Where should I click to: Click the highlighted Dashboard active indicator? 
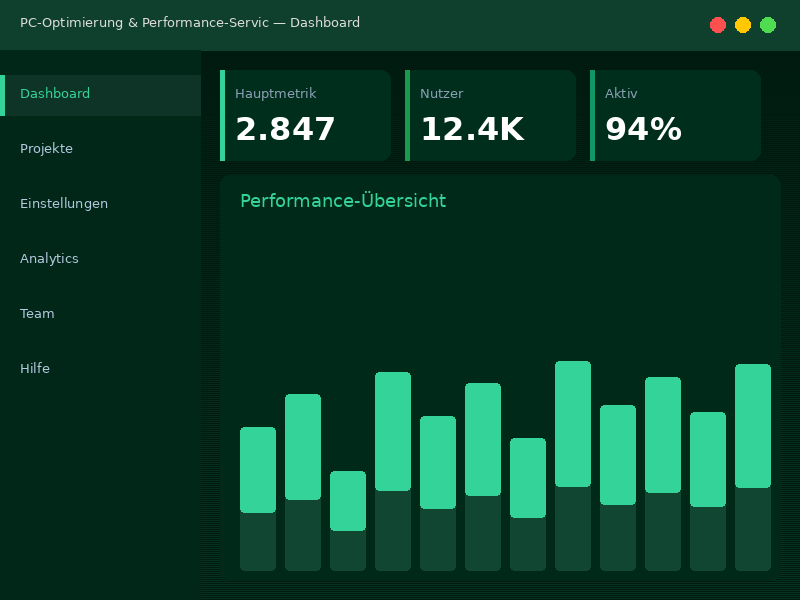[x=3, y=93]
